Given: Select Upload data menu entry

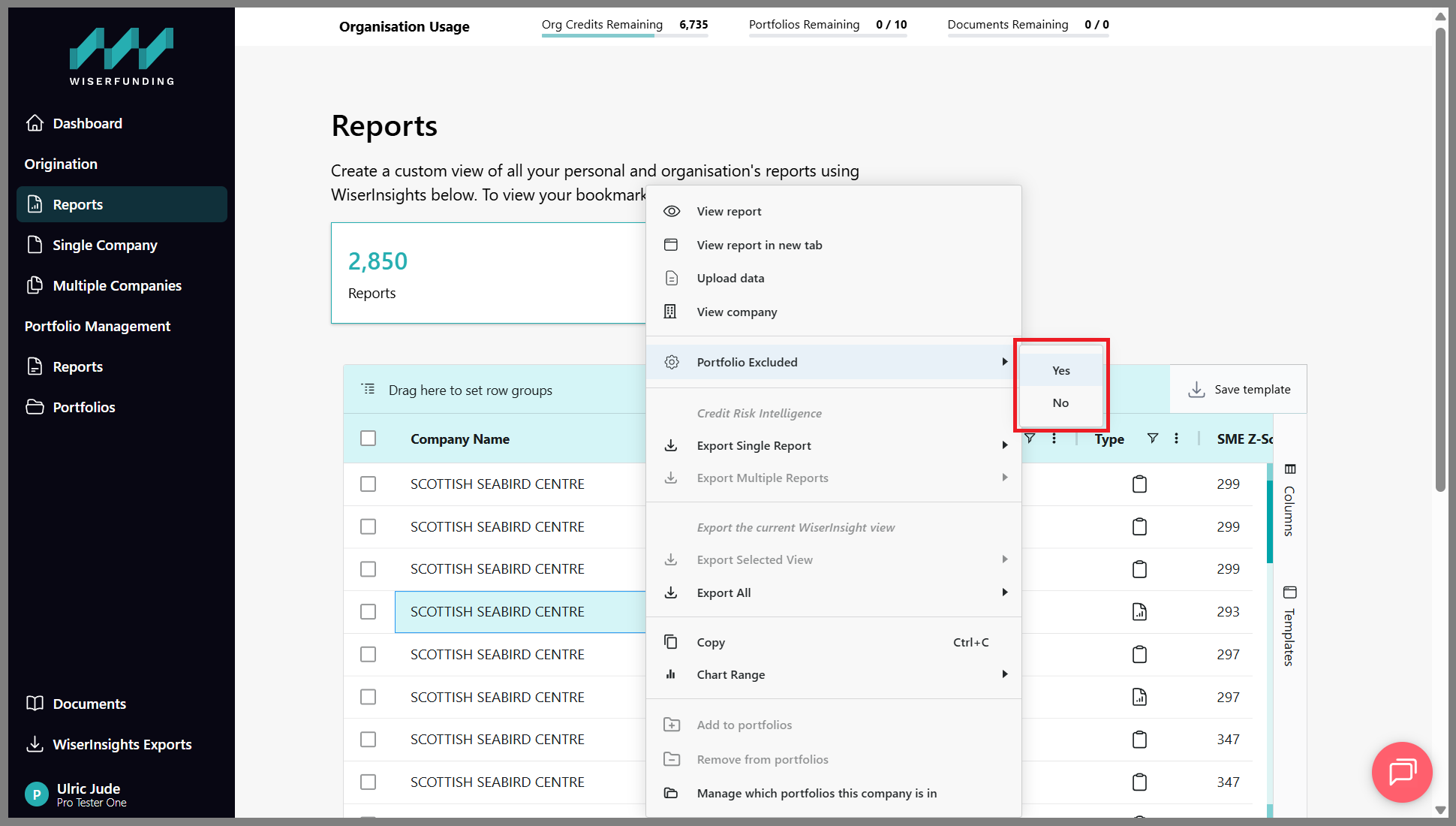Looking at the screenshot, I should coord(833,278).
